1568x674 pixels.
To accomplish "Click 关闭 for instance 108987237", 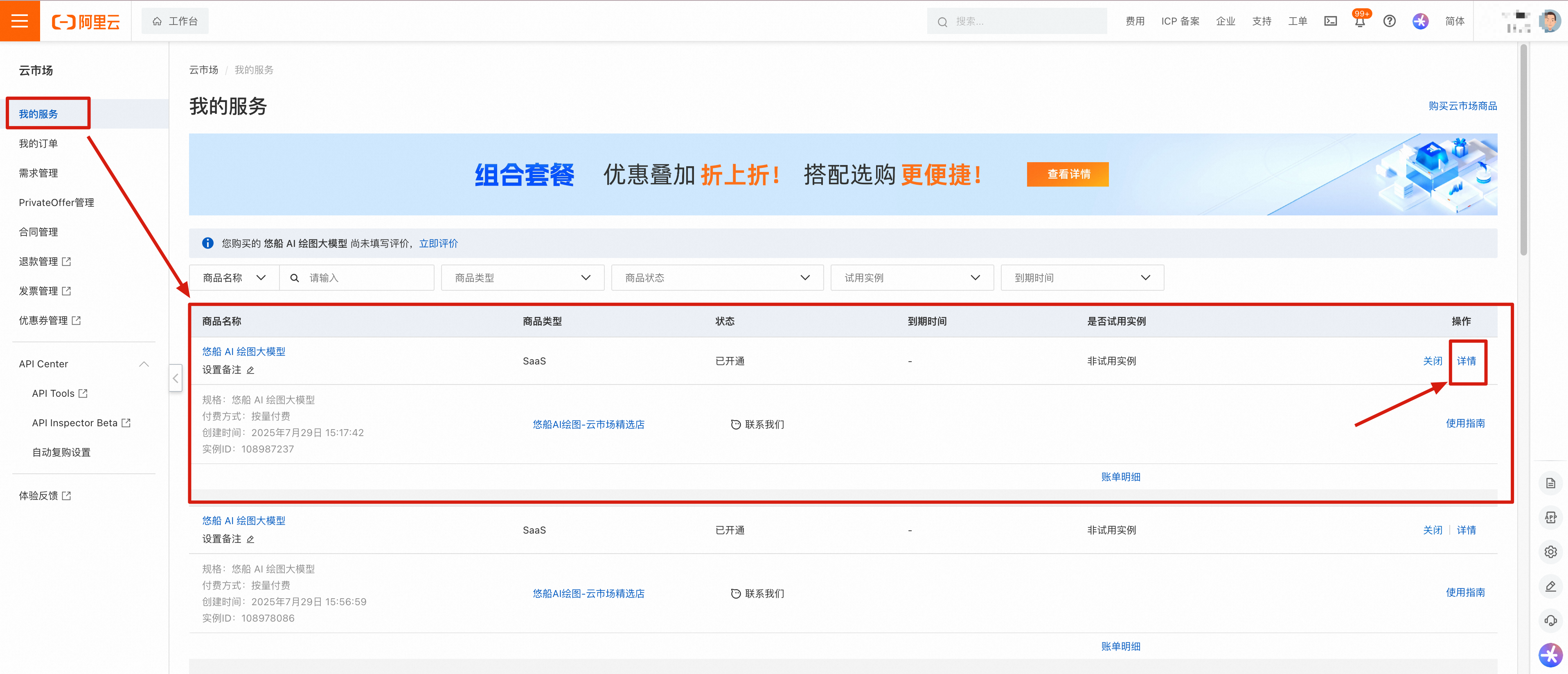I will (1432, 361).
